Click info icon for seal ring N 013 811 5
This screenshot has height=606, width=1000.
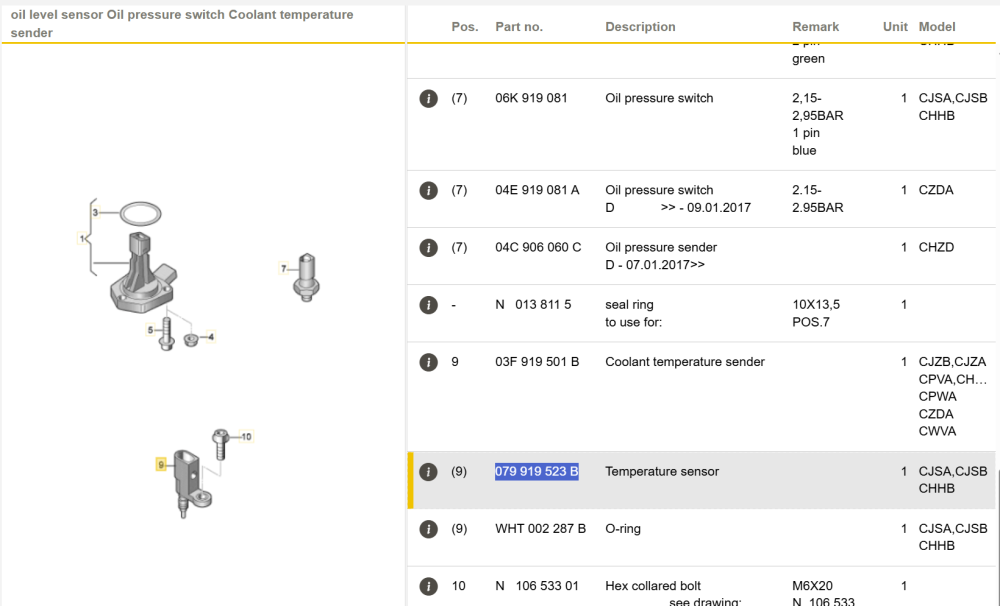click(428, 306)
